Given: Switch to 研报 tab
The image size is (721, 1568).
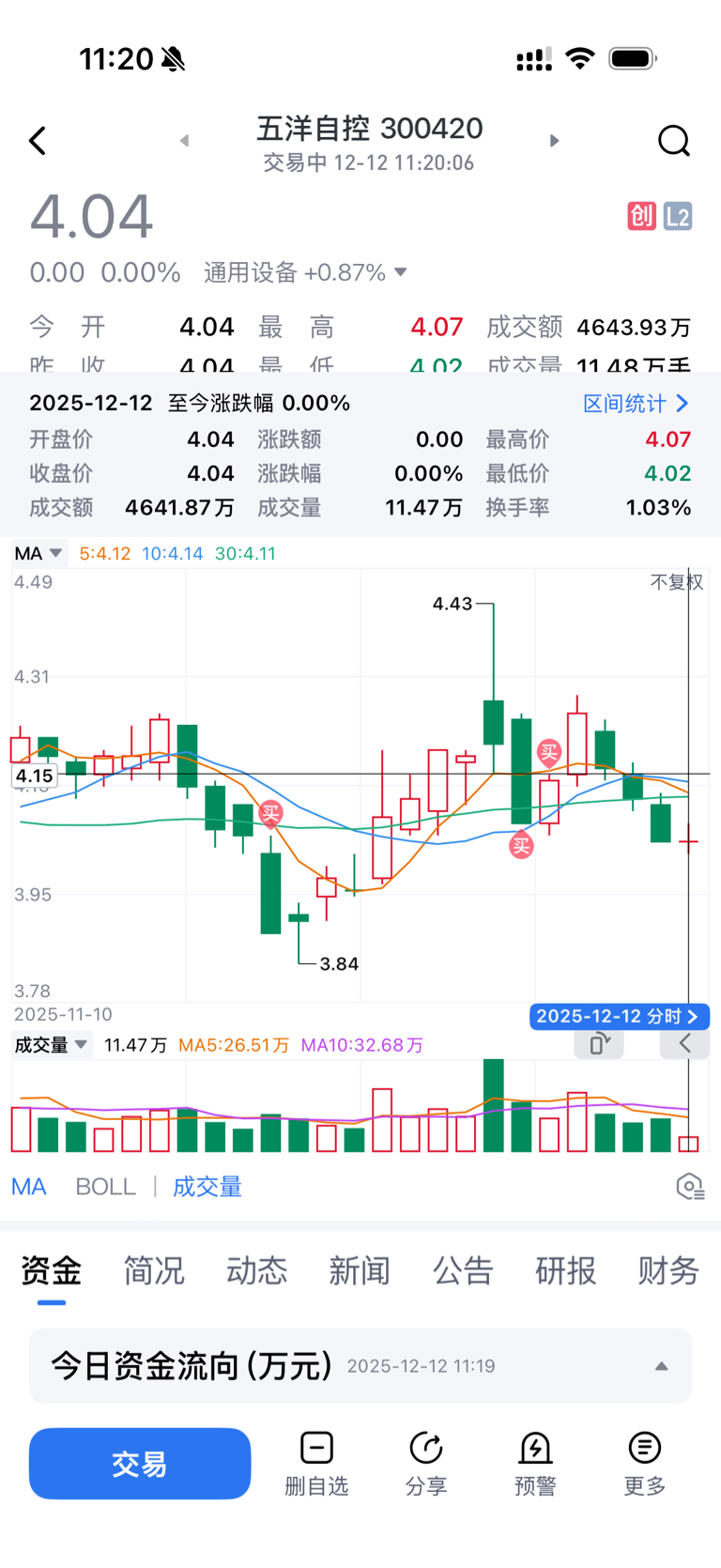Looking at the screenshot, I should coord(566,1271).
